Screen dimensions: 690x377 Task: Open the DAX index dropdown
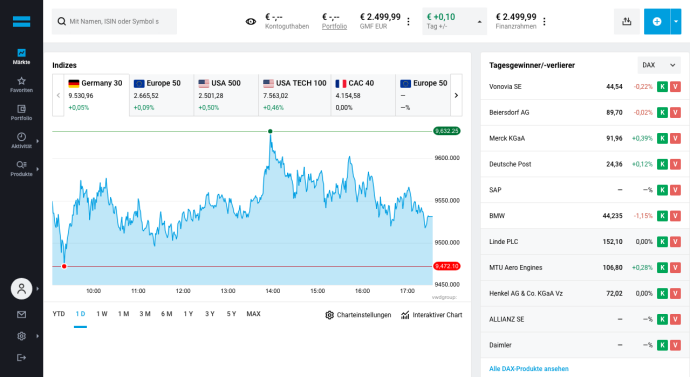point(659,65)
